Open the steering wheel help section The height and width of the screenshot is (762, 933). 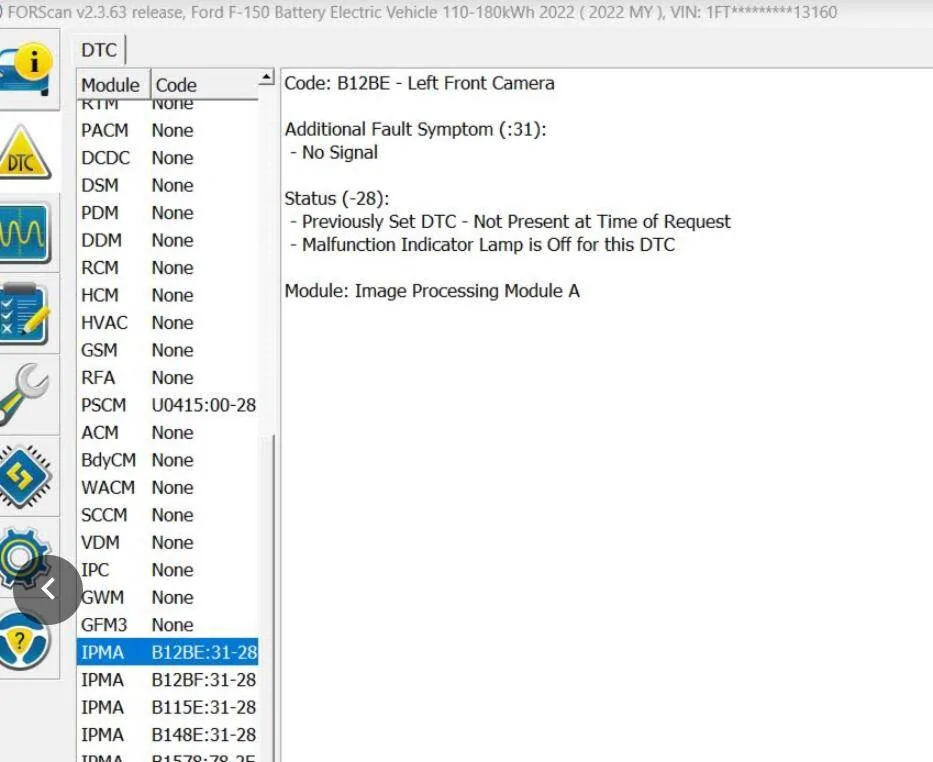(22, 640)
